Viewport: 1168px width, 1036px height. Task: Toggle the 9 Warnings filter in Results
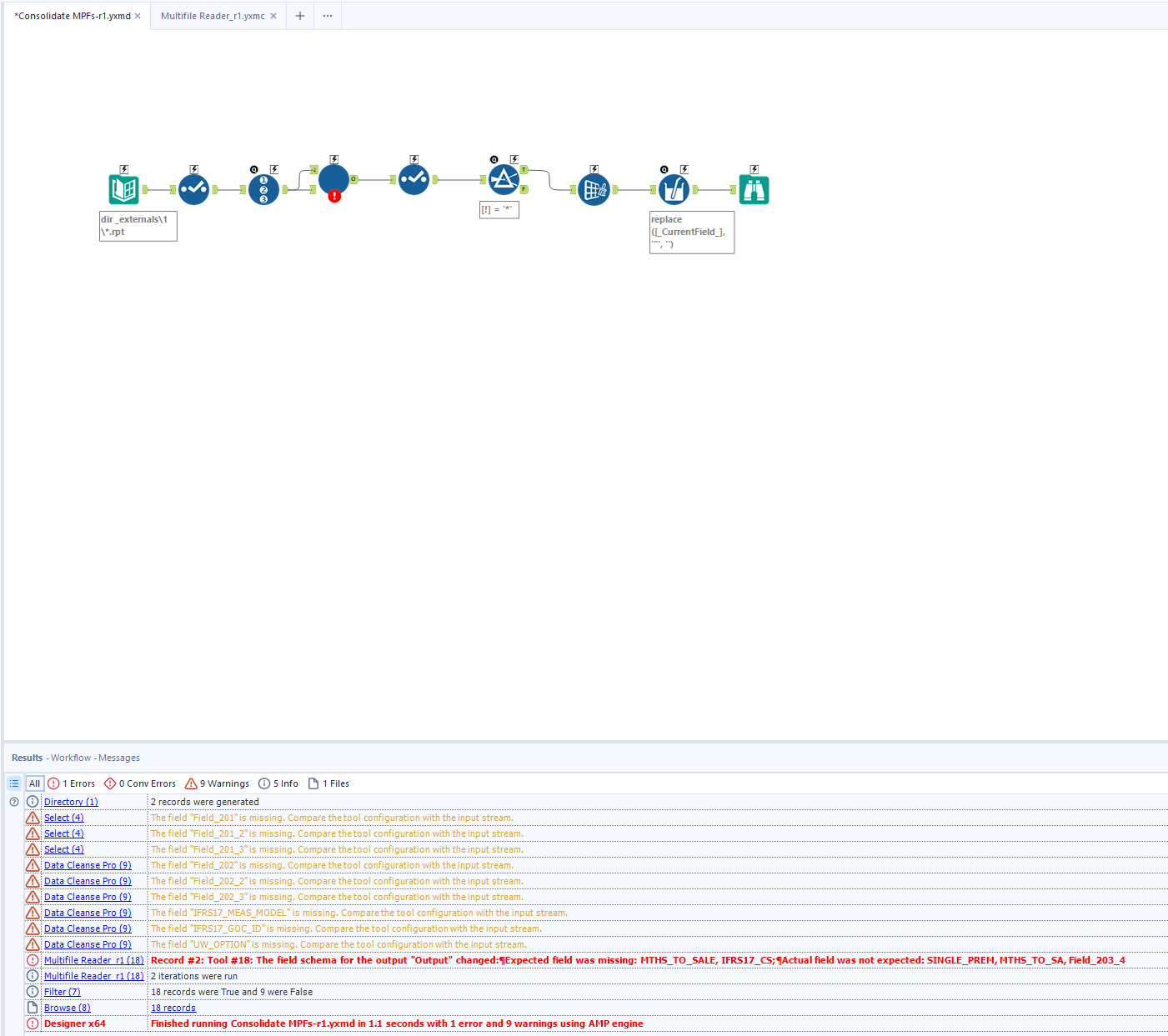(x=217, y=783)
